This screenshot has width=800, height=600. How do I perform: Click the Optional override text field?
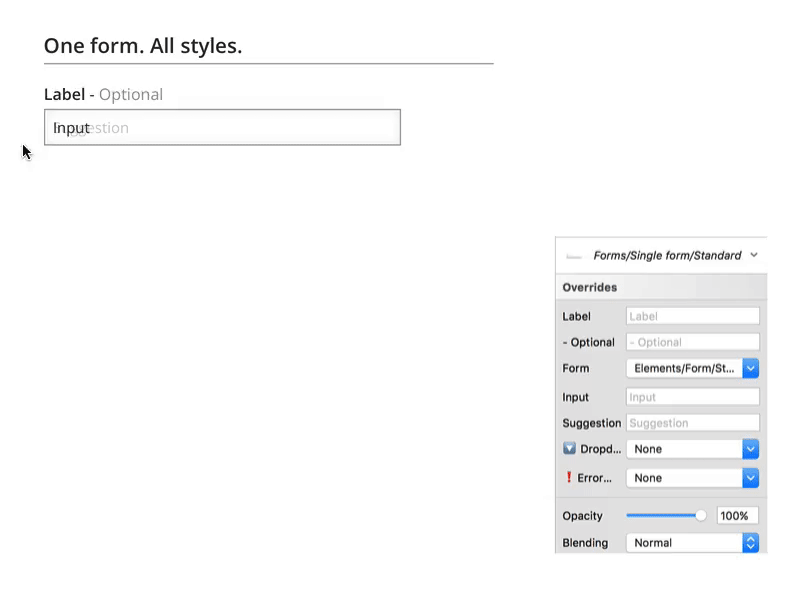[x=692, y=342]
